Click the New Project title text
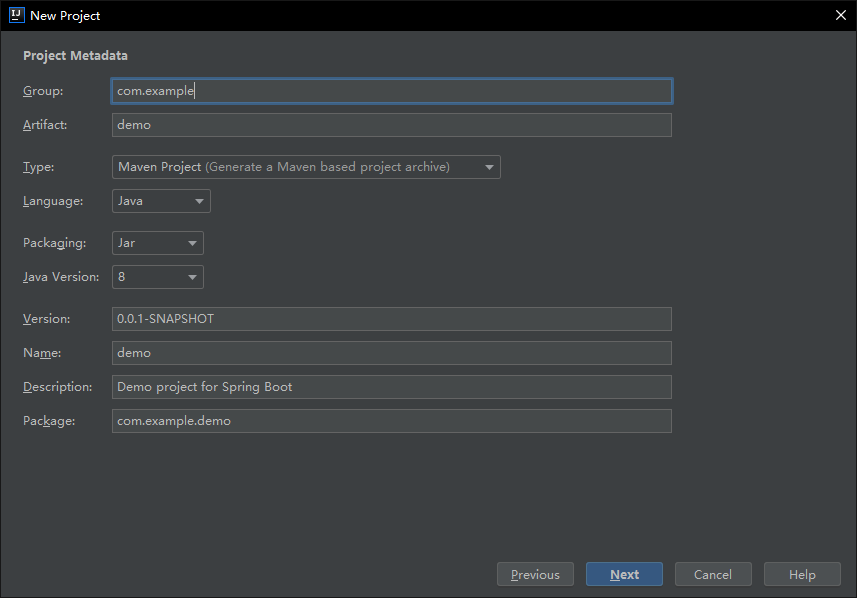This screenshot has height=598, width=857. coord(65,15)
